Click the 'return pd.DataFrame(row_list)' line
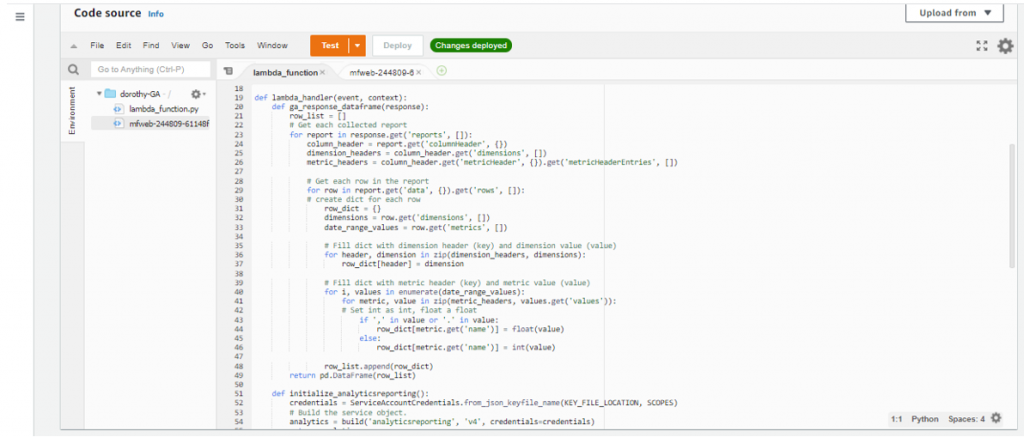The height and width of the screenshot is (437, 1024). (353, 375)
